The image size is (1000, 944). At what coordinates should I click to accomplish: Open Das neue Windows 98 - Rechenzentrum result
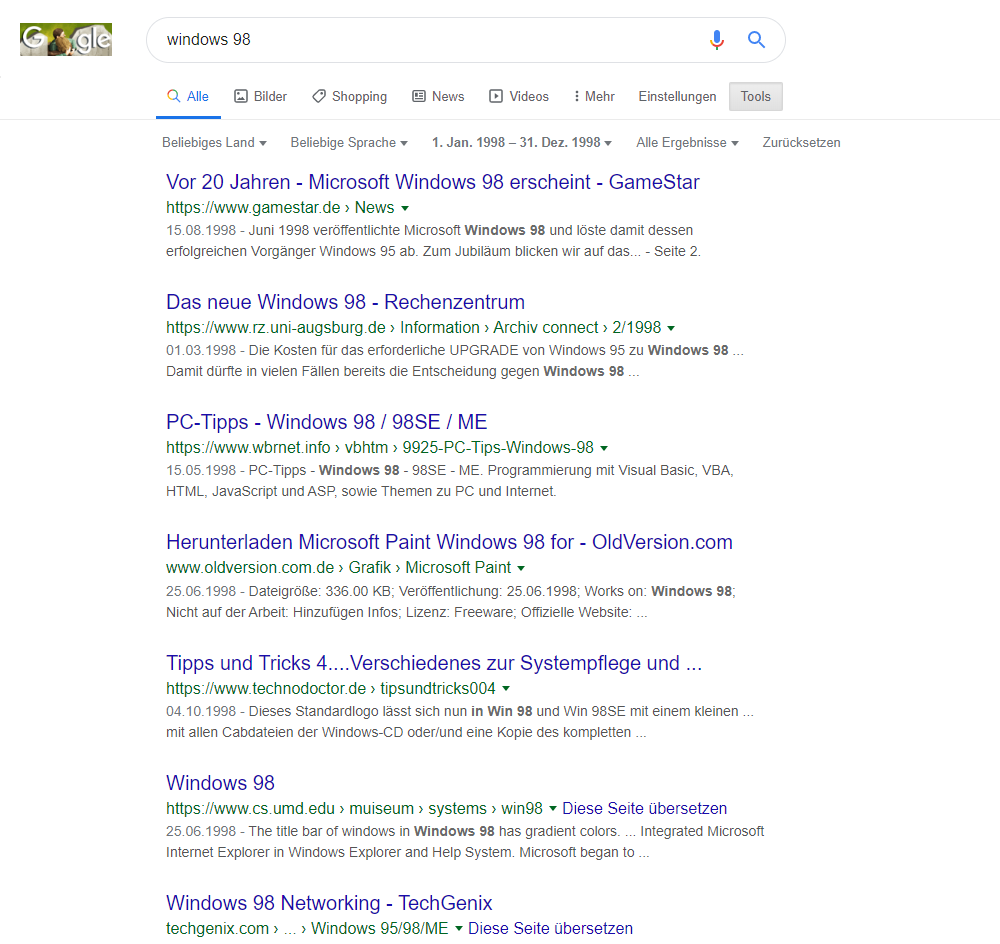click(345, 302)
